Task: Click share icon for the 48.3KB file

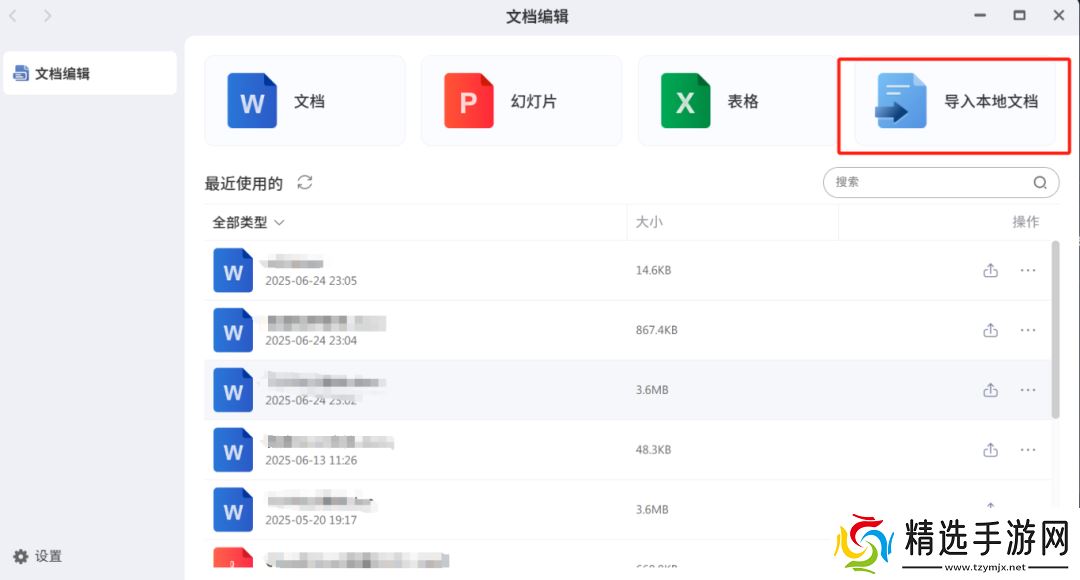Action: click(990, 450)
